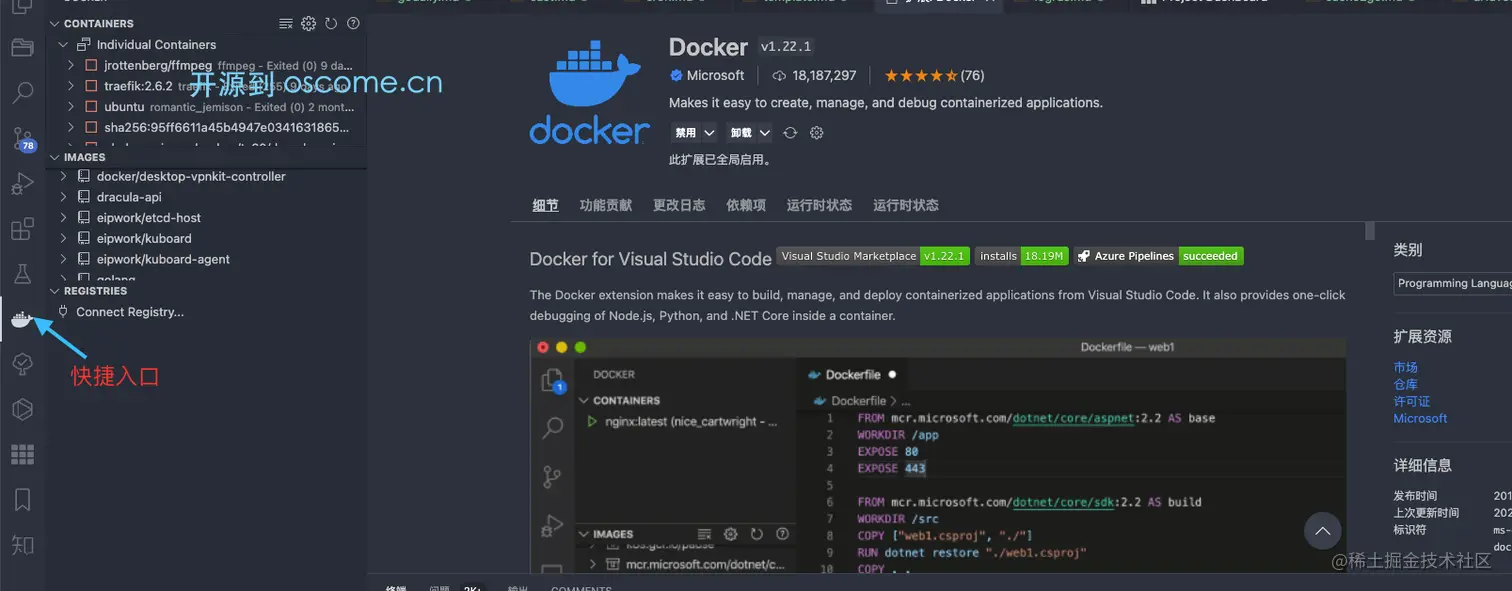Viewport: 1512px width, 591px height.
Task: Open the Microsoft link under 扩展资源
Action: pos(1420,418)
